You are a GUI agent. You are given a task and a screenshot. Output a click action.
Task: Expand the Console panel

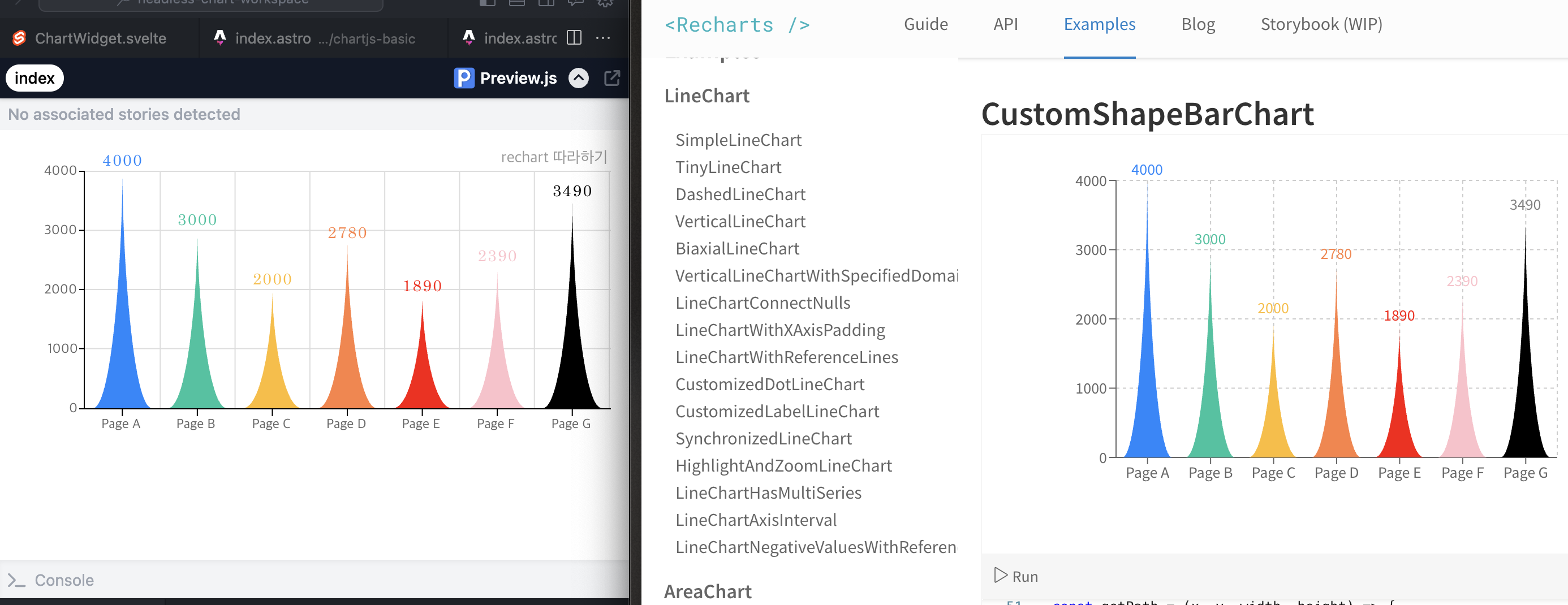point(64,580)
